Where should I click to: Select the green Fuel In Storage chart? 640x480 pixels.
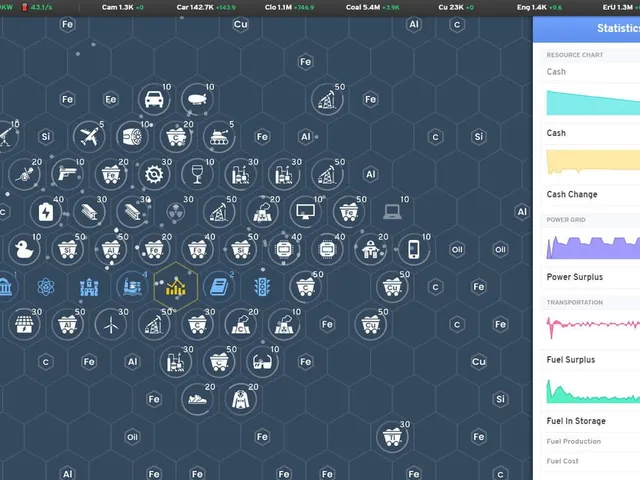(x=593, y=391)
